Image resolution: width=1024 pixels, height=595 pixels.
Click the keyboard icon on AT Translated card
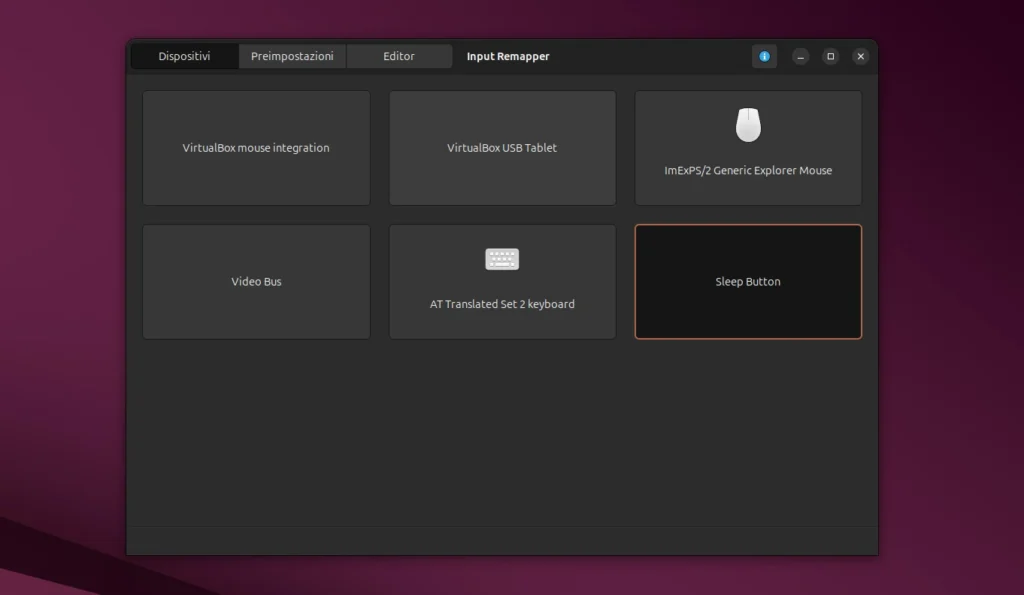point(502,258)
